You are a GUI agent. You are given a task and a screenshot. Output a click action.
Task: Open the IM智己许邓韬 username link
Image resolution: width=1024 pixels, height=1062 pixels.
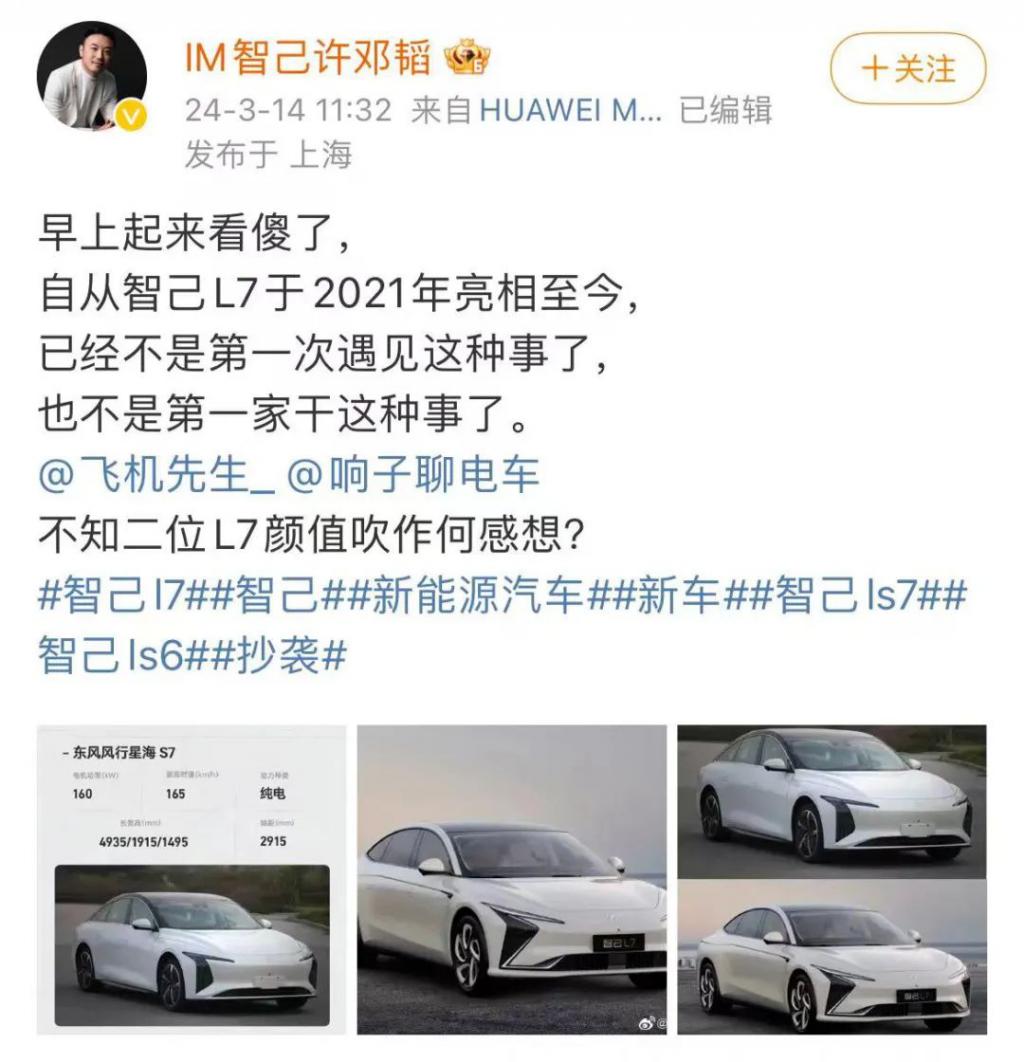(x=308, y=58)
